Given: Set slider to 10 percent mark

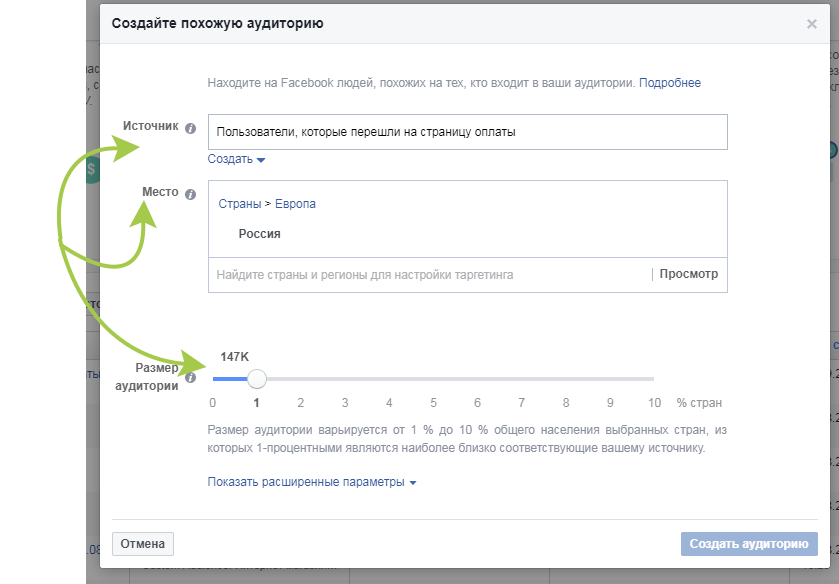Looking at the screenshot, I should [653, 380].
